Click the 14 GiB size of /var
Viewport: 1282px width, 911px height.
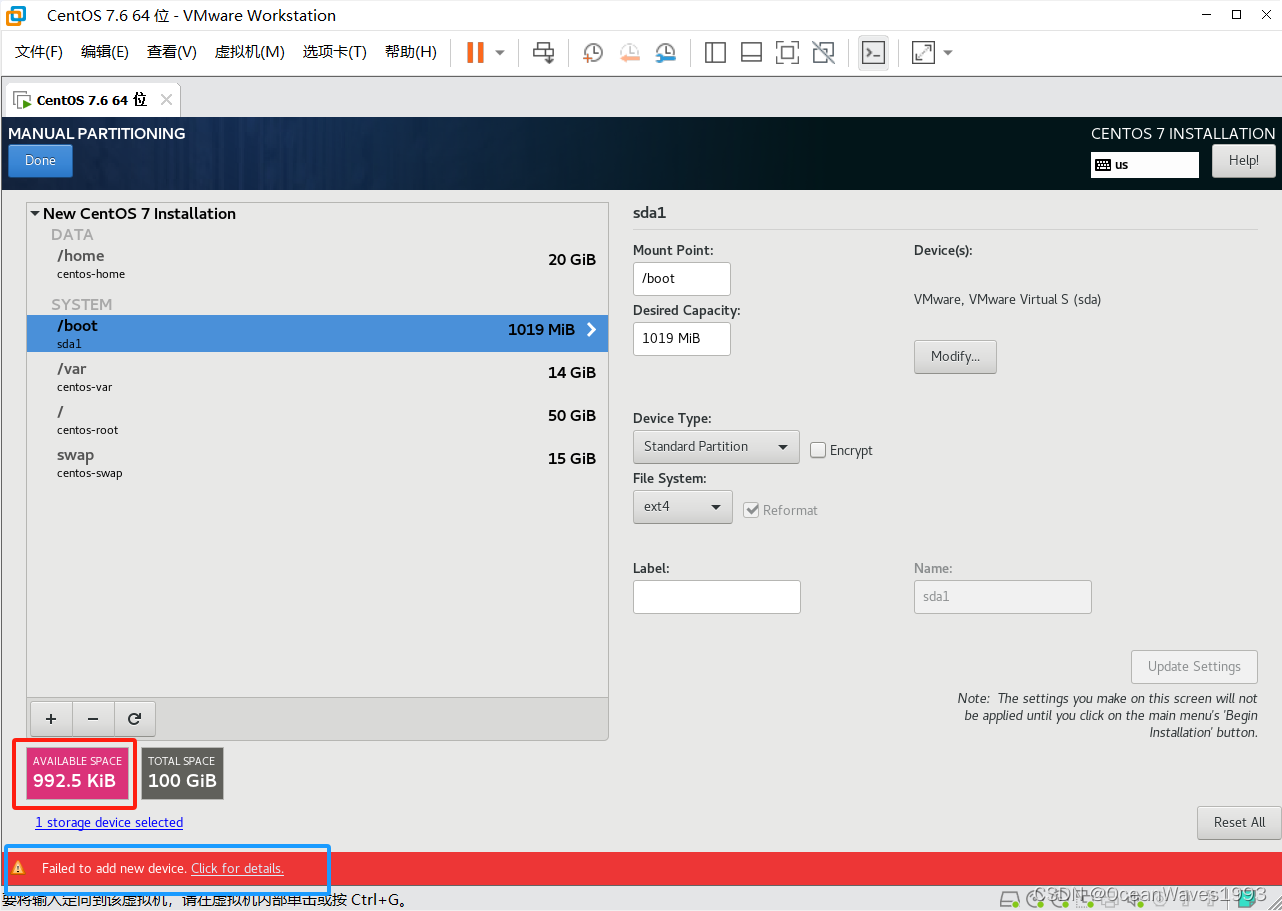point(572,373)
